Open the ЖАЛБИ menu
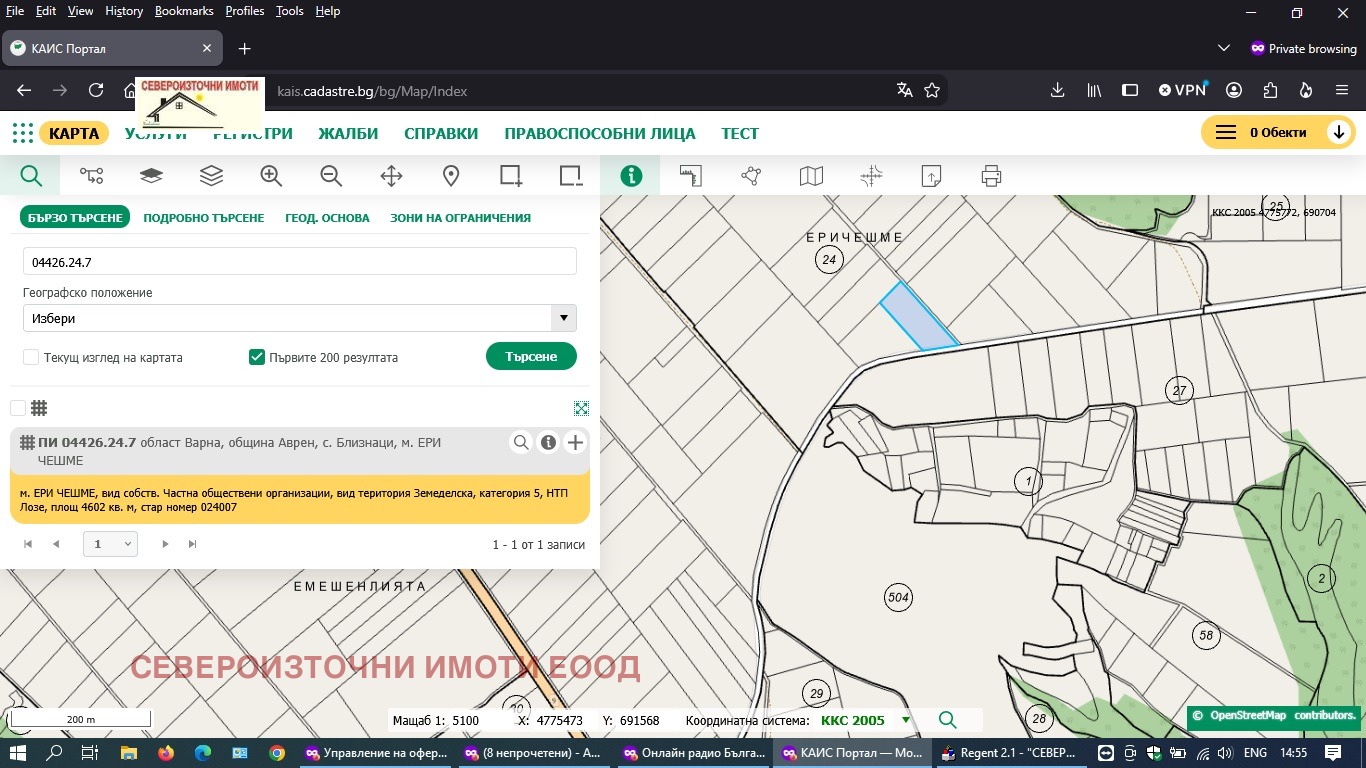 [x=348, y=133]
